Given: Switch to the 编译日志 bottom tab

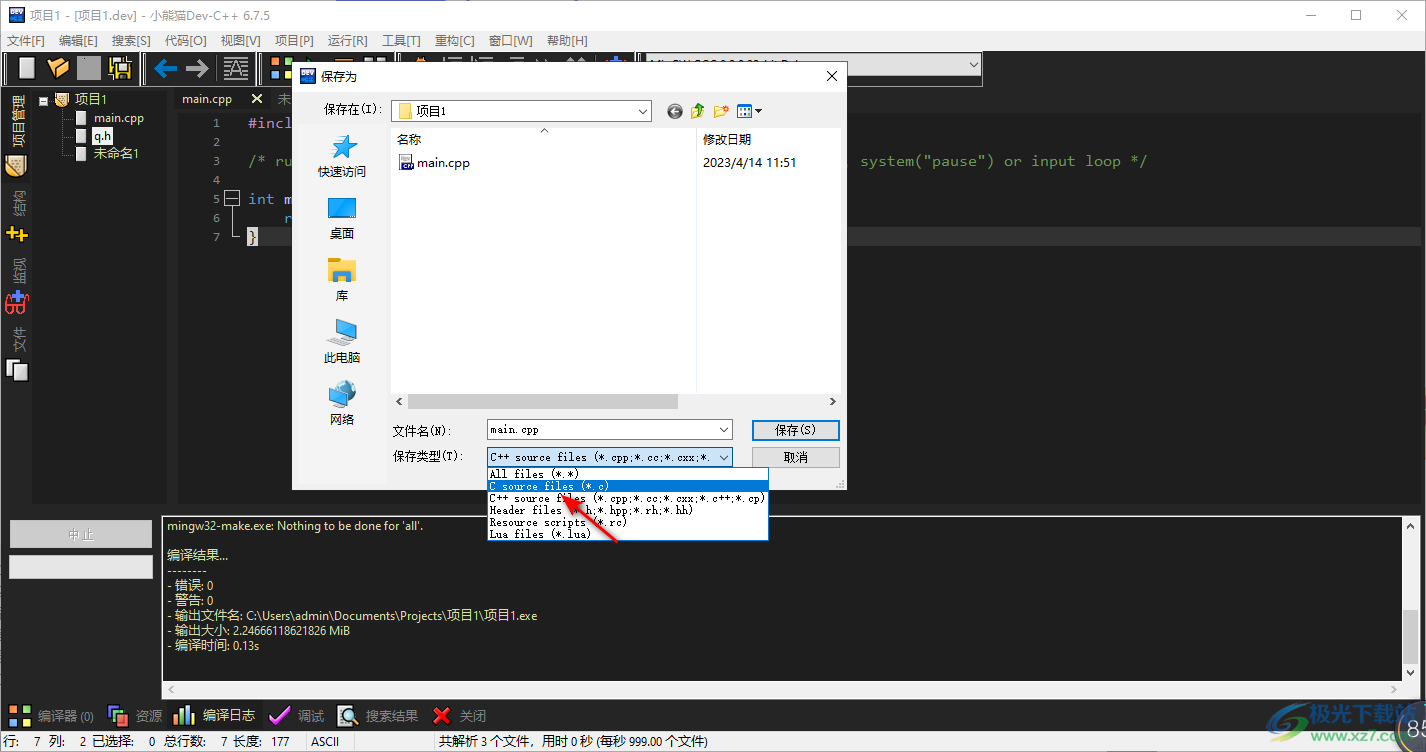Looking at the screenshot, I should pos(214,716).
